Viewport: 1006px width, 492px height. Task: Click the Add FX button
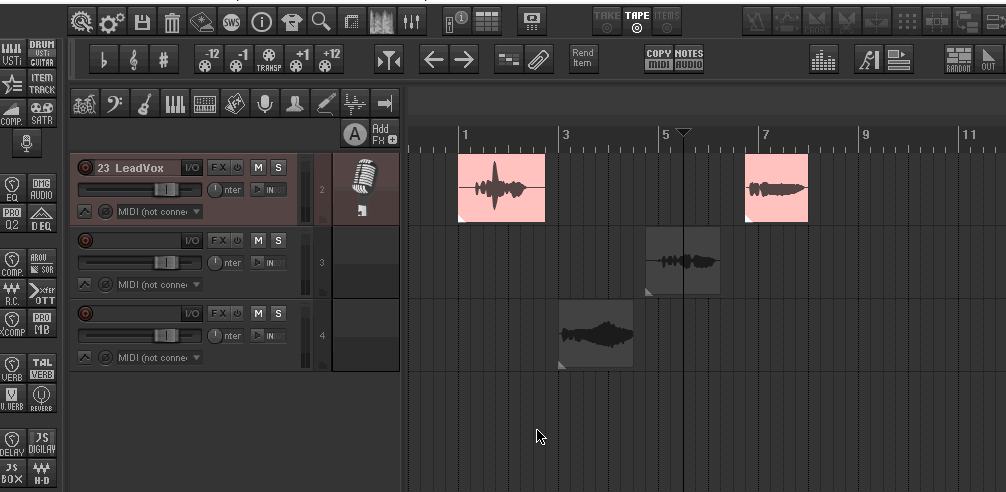[x=384, y=134]
